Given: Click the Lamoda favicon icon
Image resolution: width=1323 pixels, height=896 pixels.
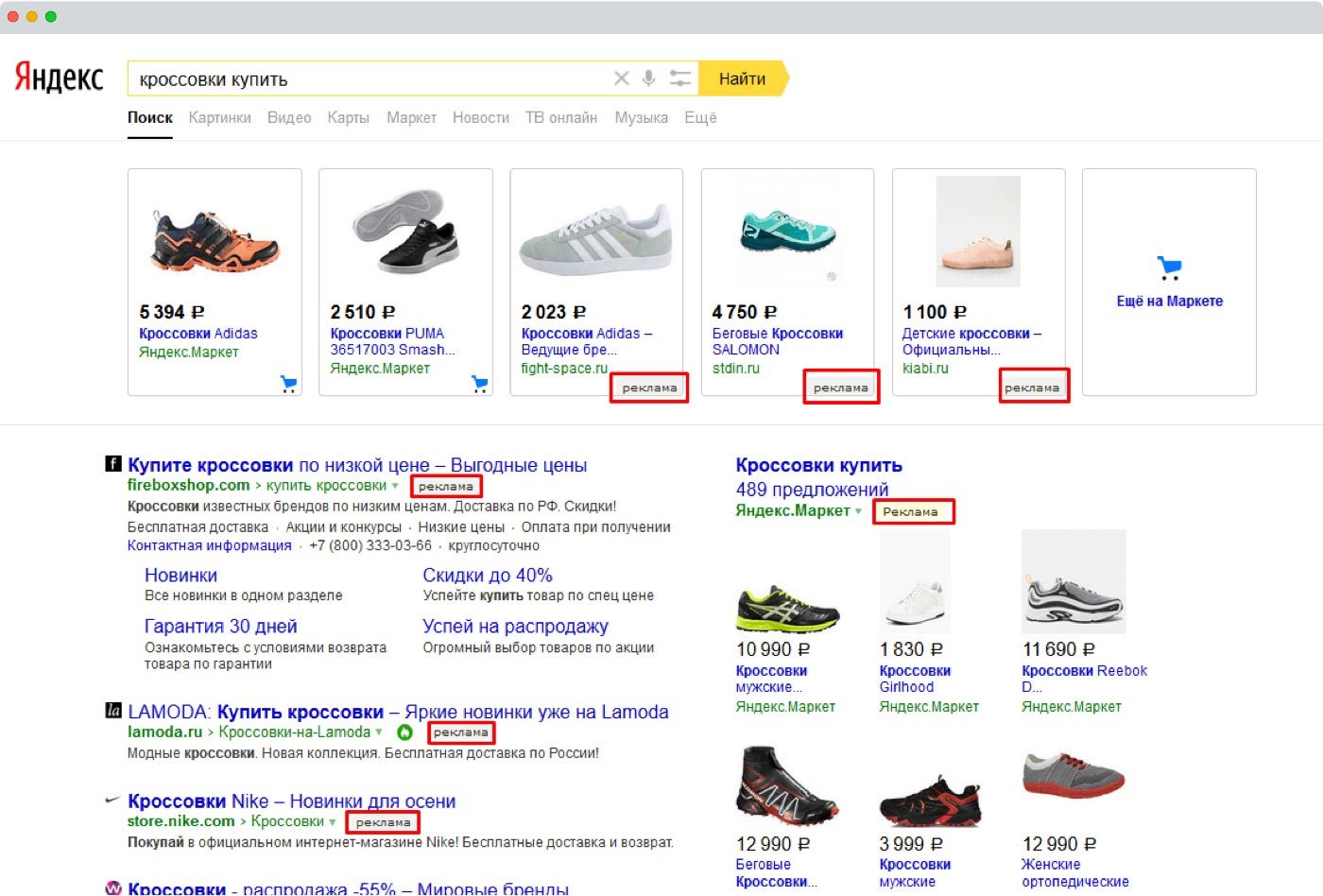Looking at the screenshot, I should click(x=113, y=711).
